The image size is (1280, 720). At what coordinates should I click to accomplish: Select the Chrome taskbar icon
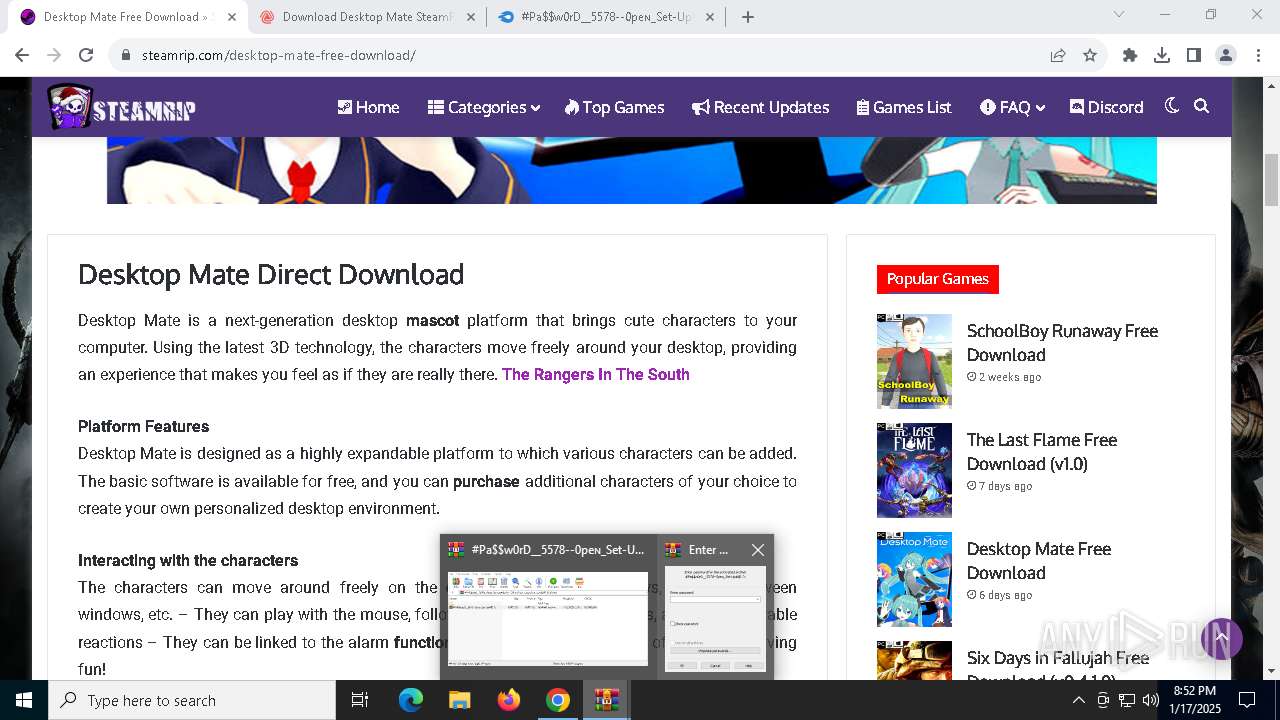coord(558,700)
